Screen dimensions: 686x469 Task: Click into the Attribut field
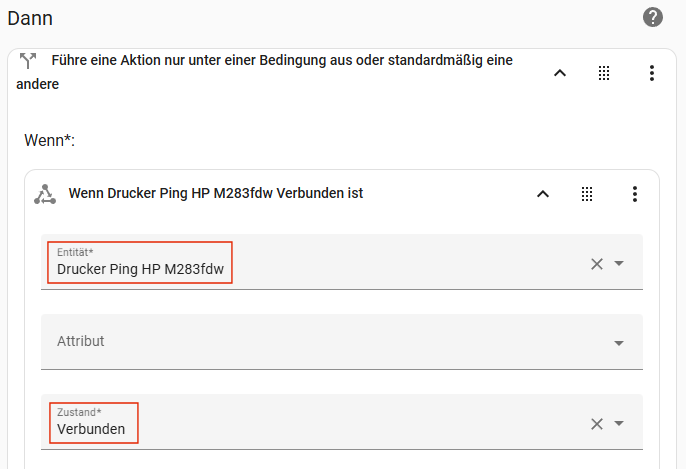coord(300,342)
